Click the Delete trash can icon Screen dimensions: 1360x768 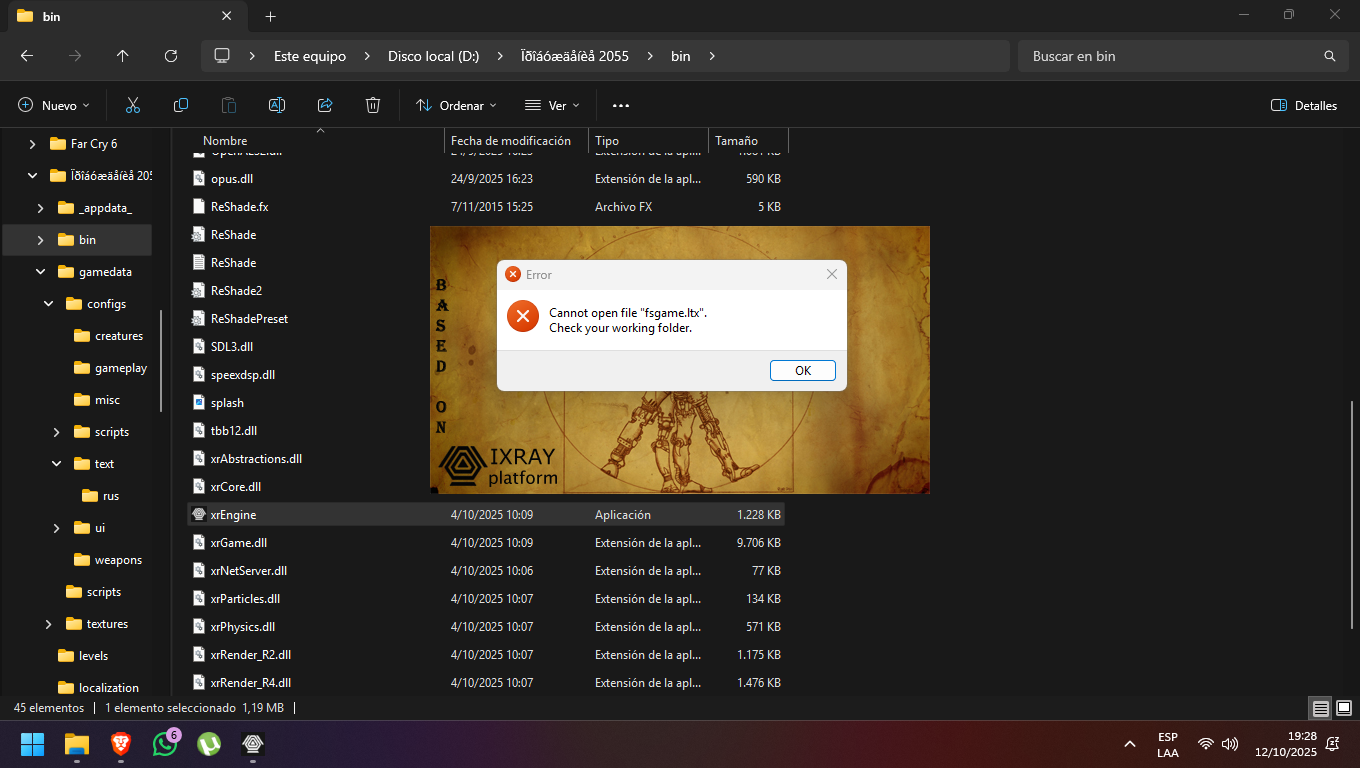[x=373, y=105]
